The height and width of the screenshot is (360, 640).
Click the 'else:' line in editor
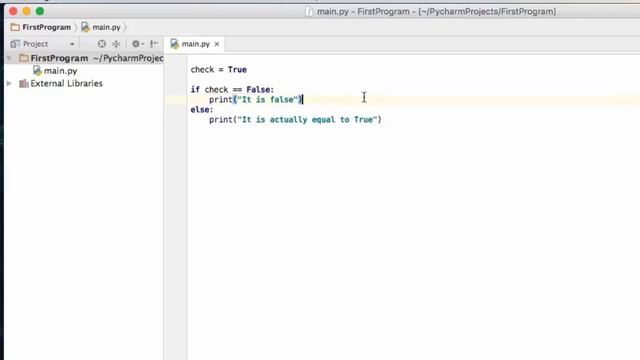click(x=202, y=109)
